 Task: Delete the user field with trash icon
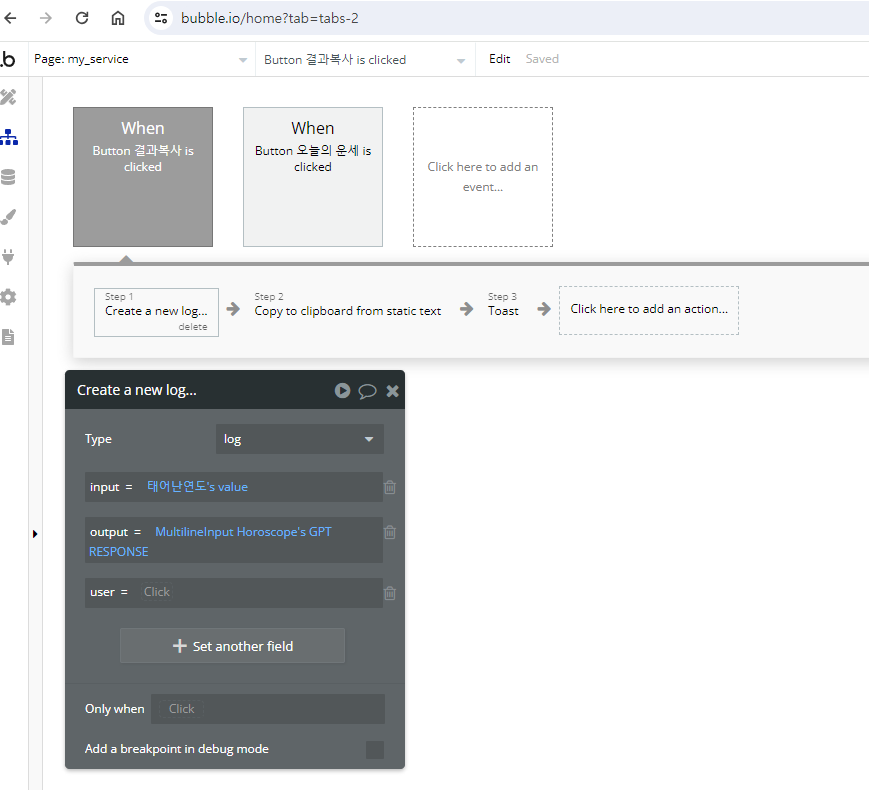pos(390,593)
